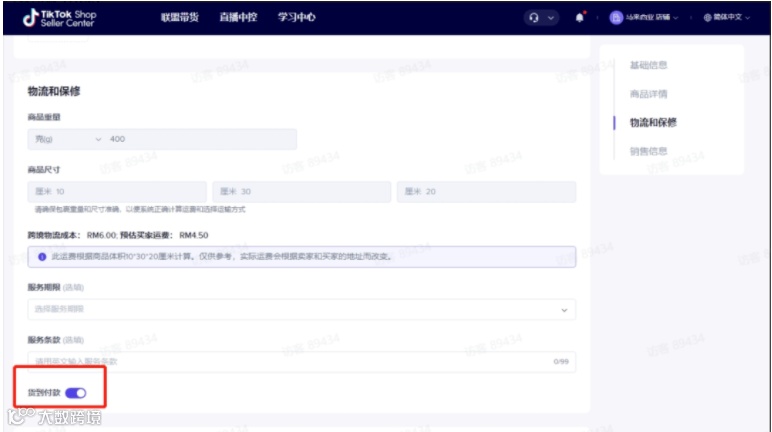Jump to 基础信息 section
This screenshot has width=772, height=432.
pos(648,65)
